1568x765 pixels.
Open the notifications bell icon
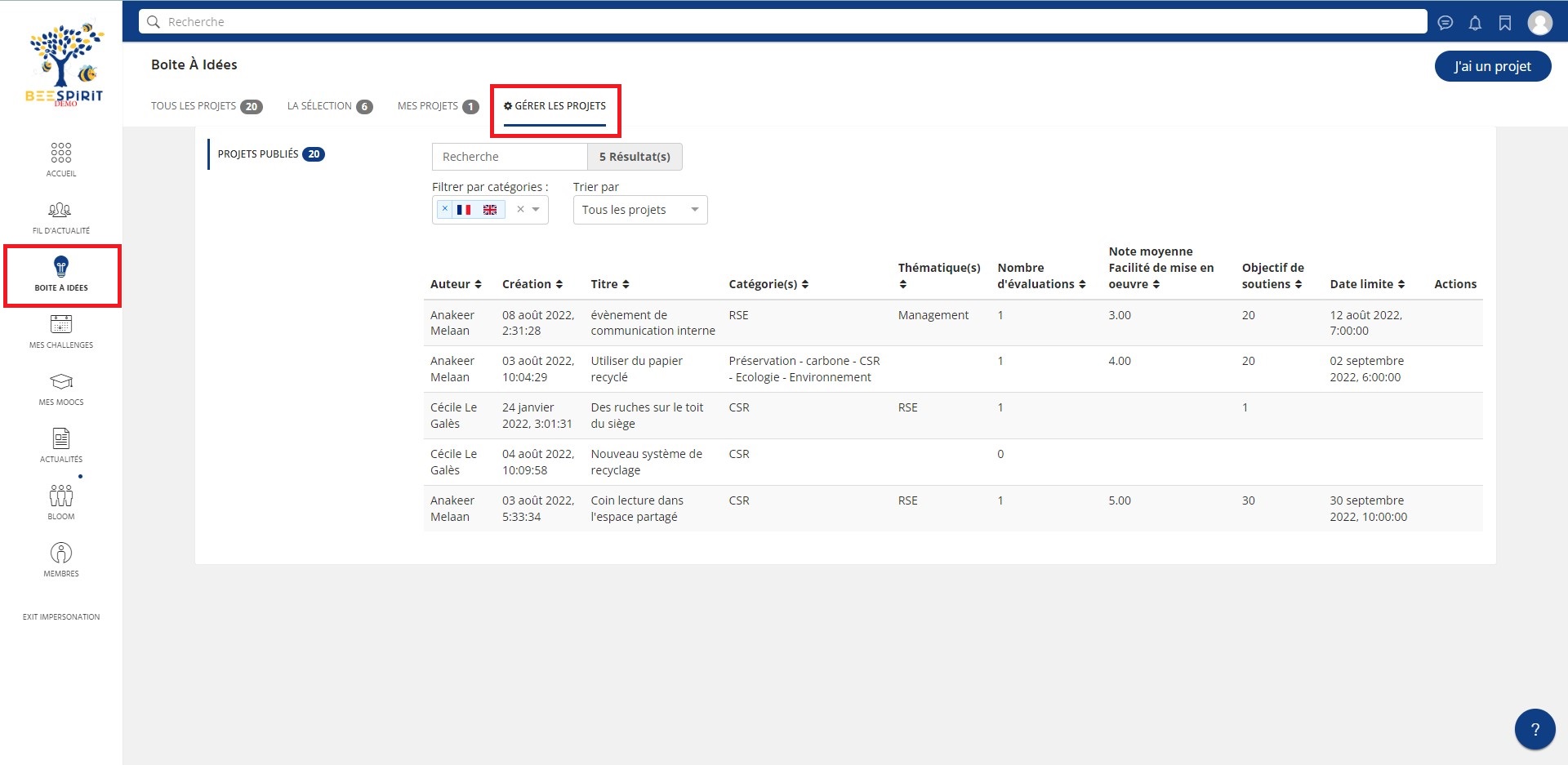pos(1475,23)
